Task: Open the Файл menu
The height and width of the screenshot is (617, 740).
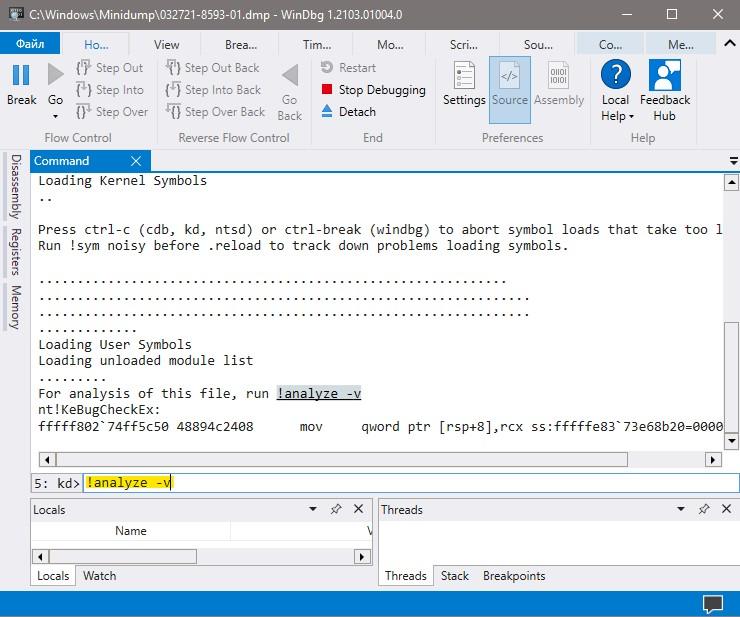Action: [30, 44]
